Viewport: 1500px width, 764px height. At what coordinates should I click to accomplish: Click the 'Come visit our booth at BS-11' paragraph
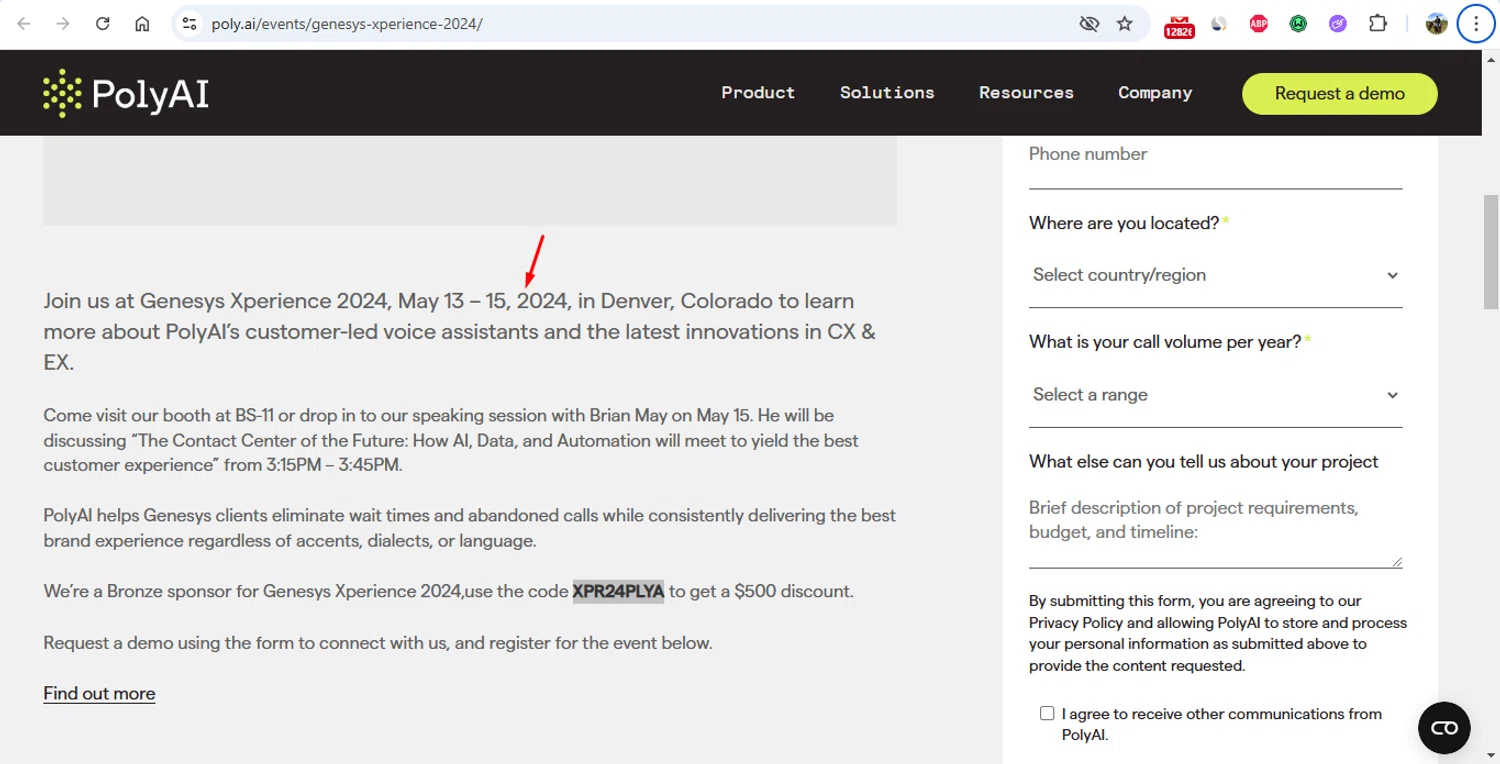451,440
